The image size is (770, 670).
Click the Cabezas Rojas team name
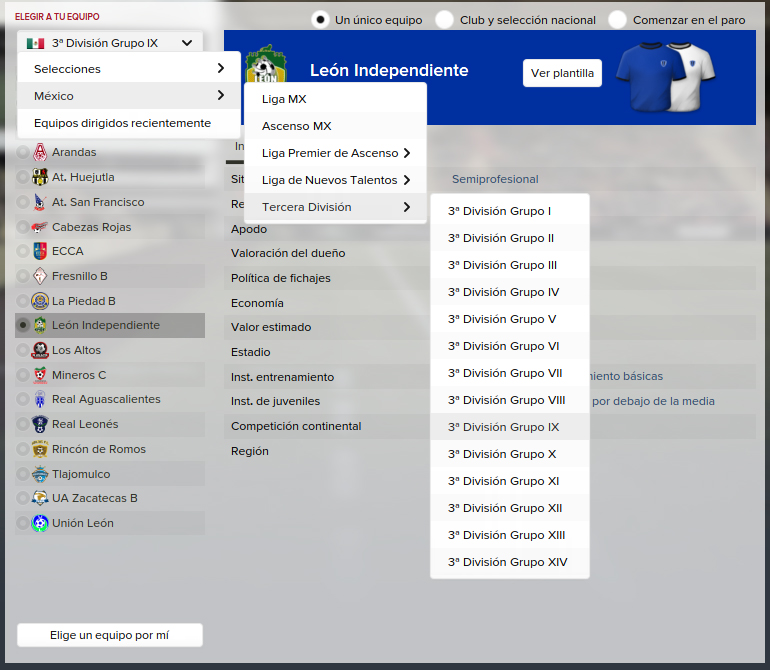pos(91,227)
